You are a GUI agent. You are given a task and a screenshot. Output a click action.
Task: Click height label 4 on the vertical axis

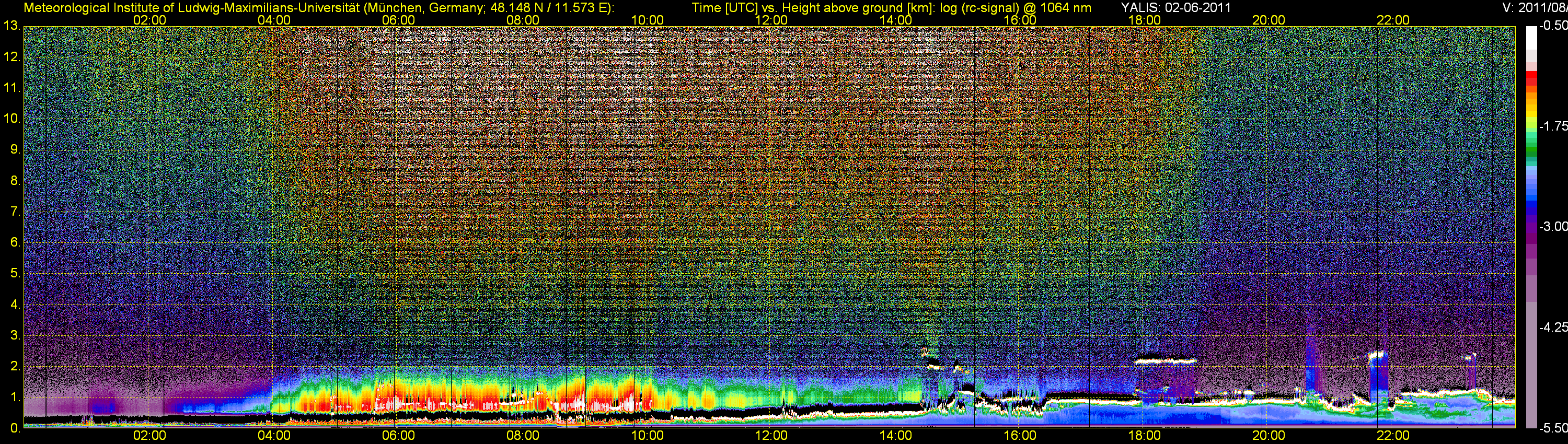point(15,305)
